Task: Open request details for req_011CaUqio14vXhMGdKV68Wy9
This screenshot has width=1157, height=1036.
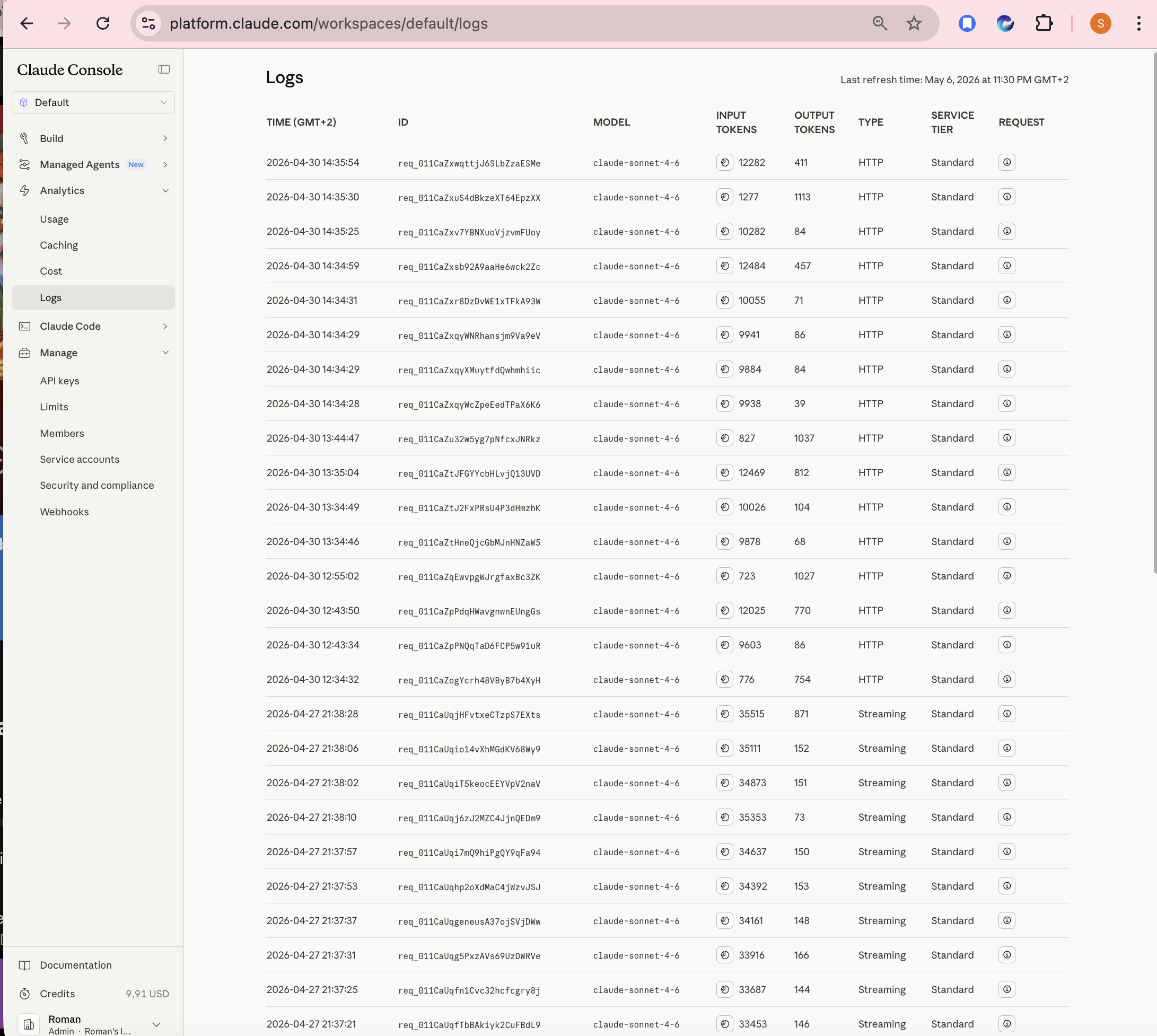Action: [1007, 748]
